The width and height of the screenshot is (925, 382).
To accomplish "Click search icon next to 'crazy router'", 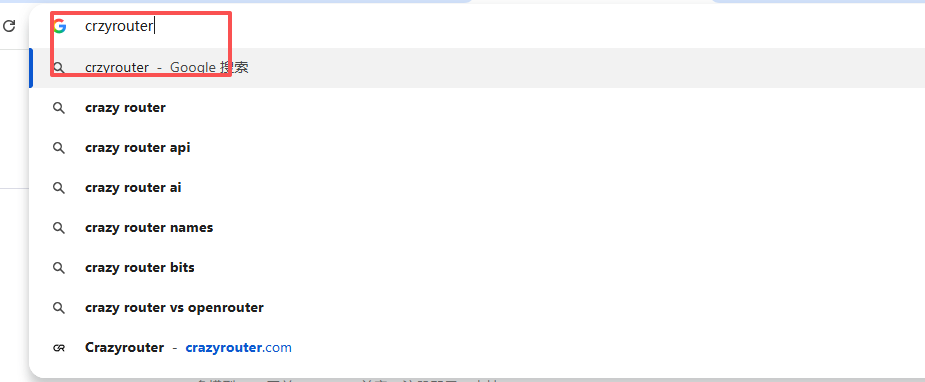I will pyautogui.click(x=58, y=108).
